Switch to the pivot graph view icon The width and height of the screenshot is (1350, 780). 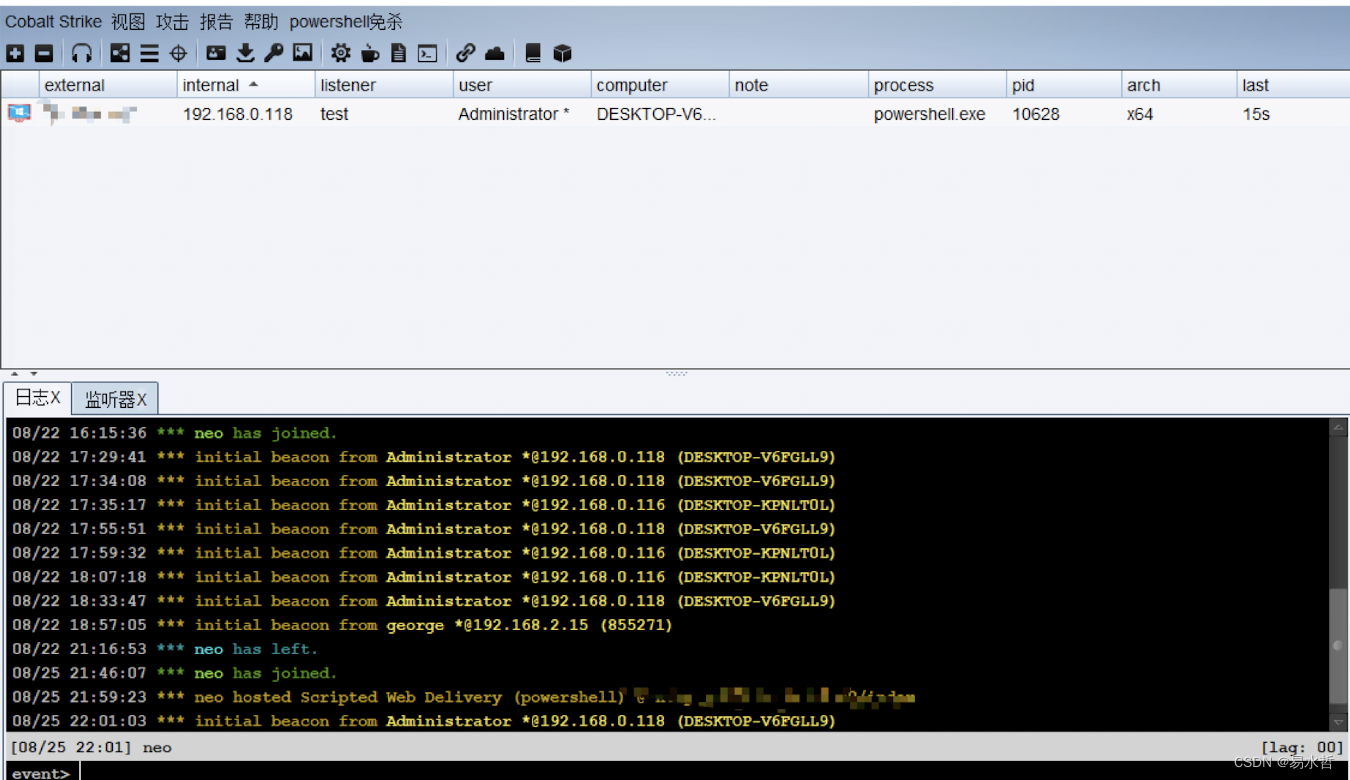tap(120, 53)
